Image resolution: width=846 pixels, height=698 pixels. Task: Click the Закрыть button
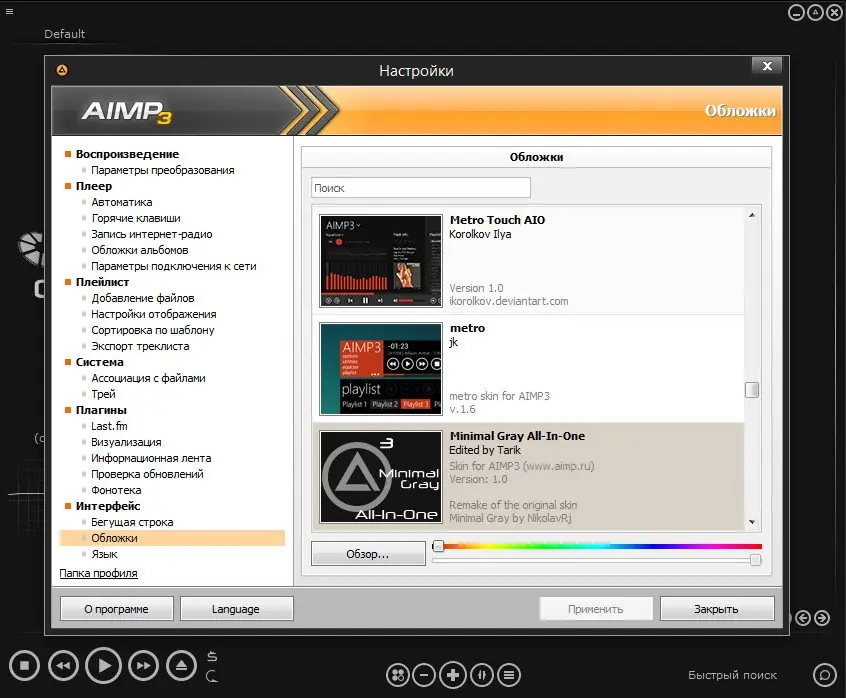click(x=717, y=609)
